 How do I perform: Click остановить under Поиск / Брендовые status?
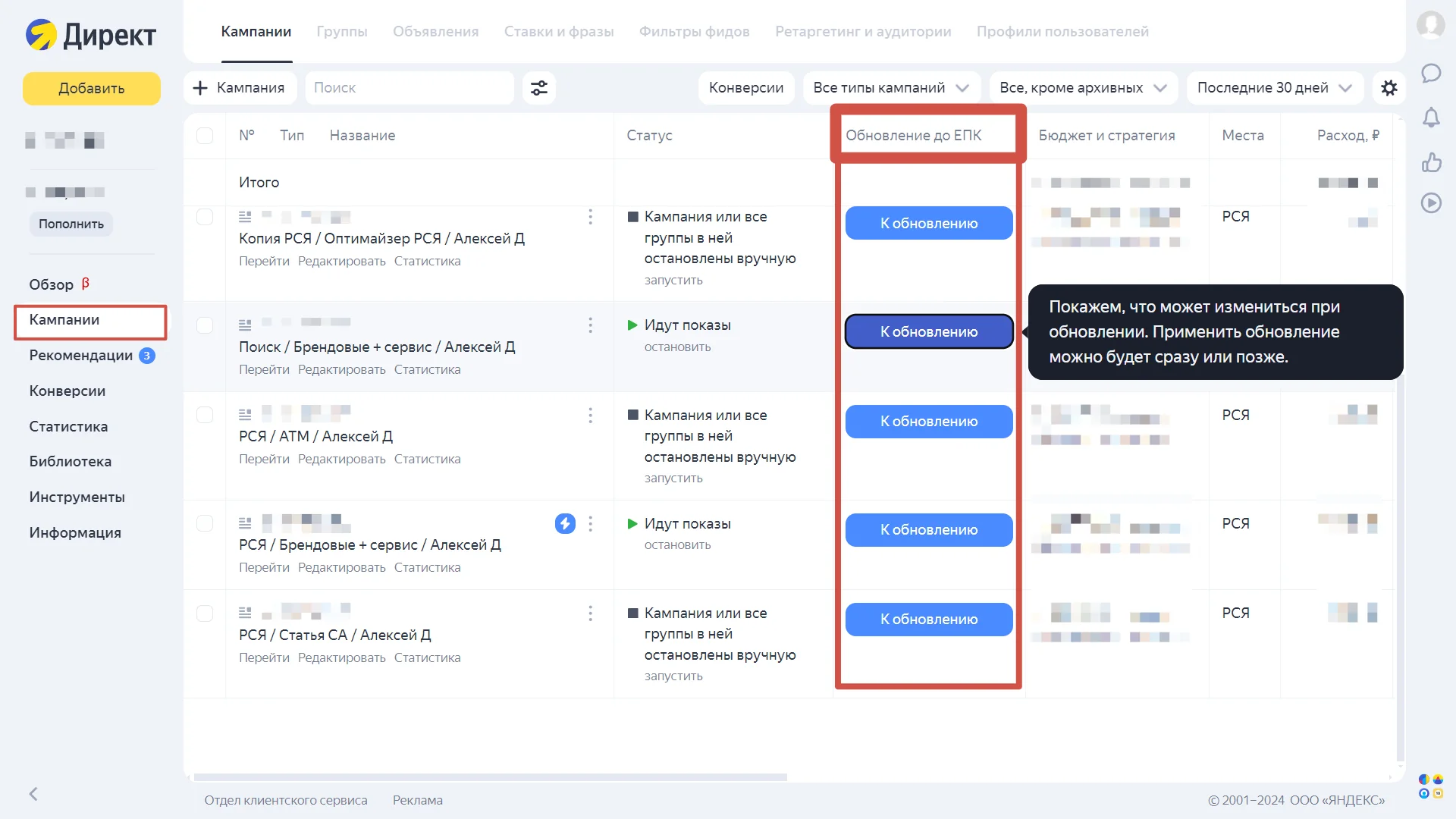pyautogui.click(x=677, y=347)
